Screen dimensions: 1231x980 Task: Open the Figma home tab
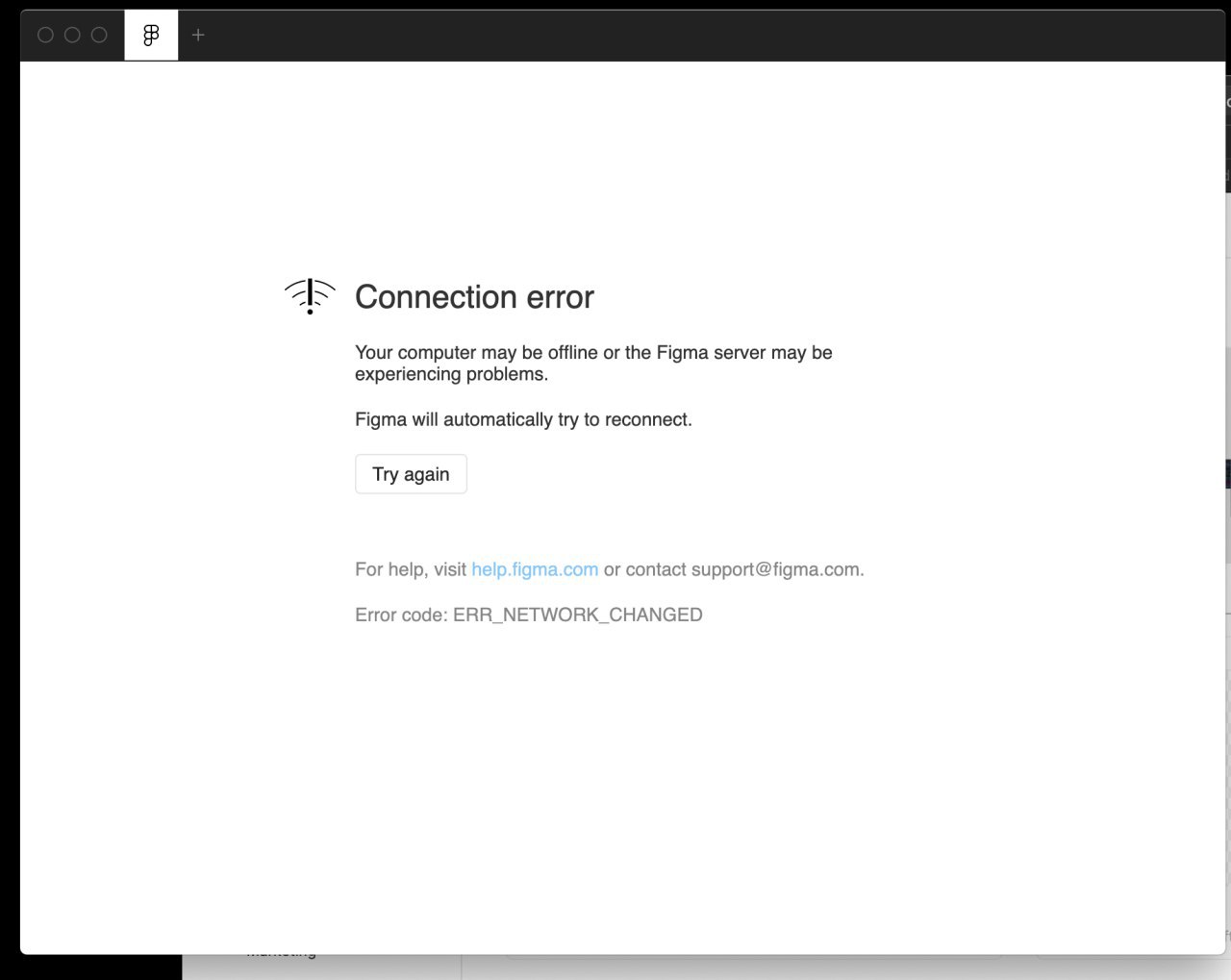151,36
